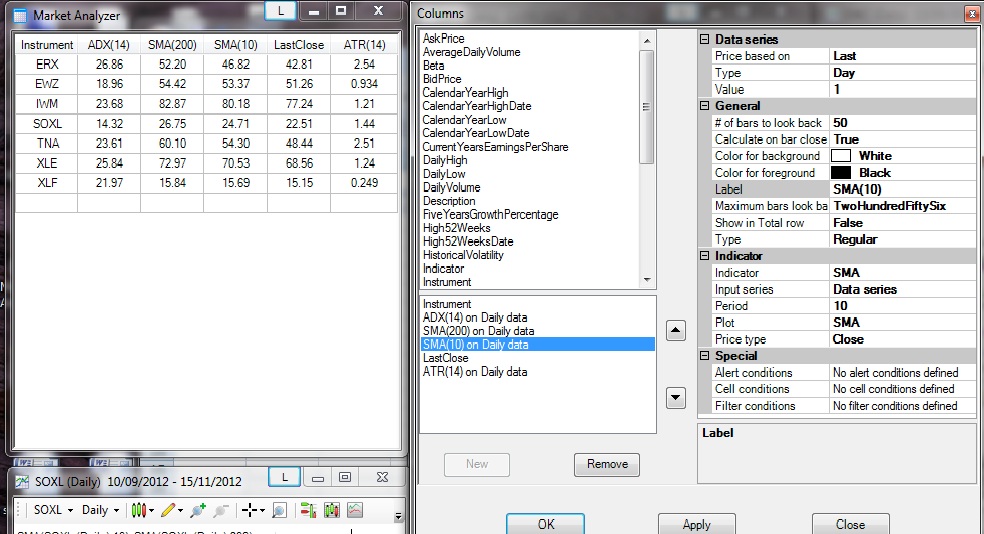Click the zoom frame icon
984x534 pixels.
point(279,510)
